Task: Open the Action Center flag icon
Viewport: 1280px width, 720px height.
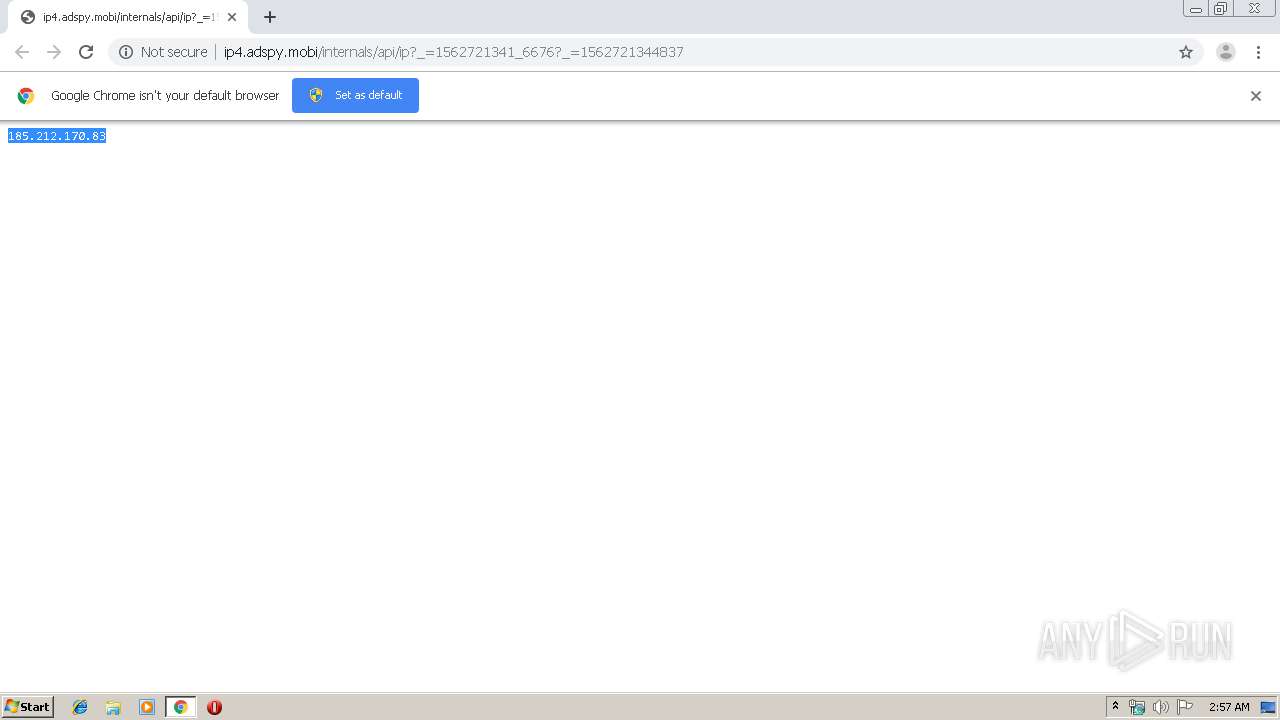Action: point(1185,707)
